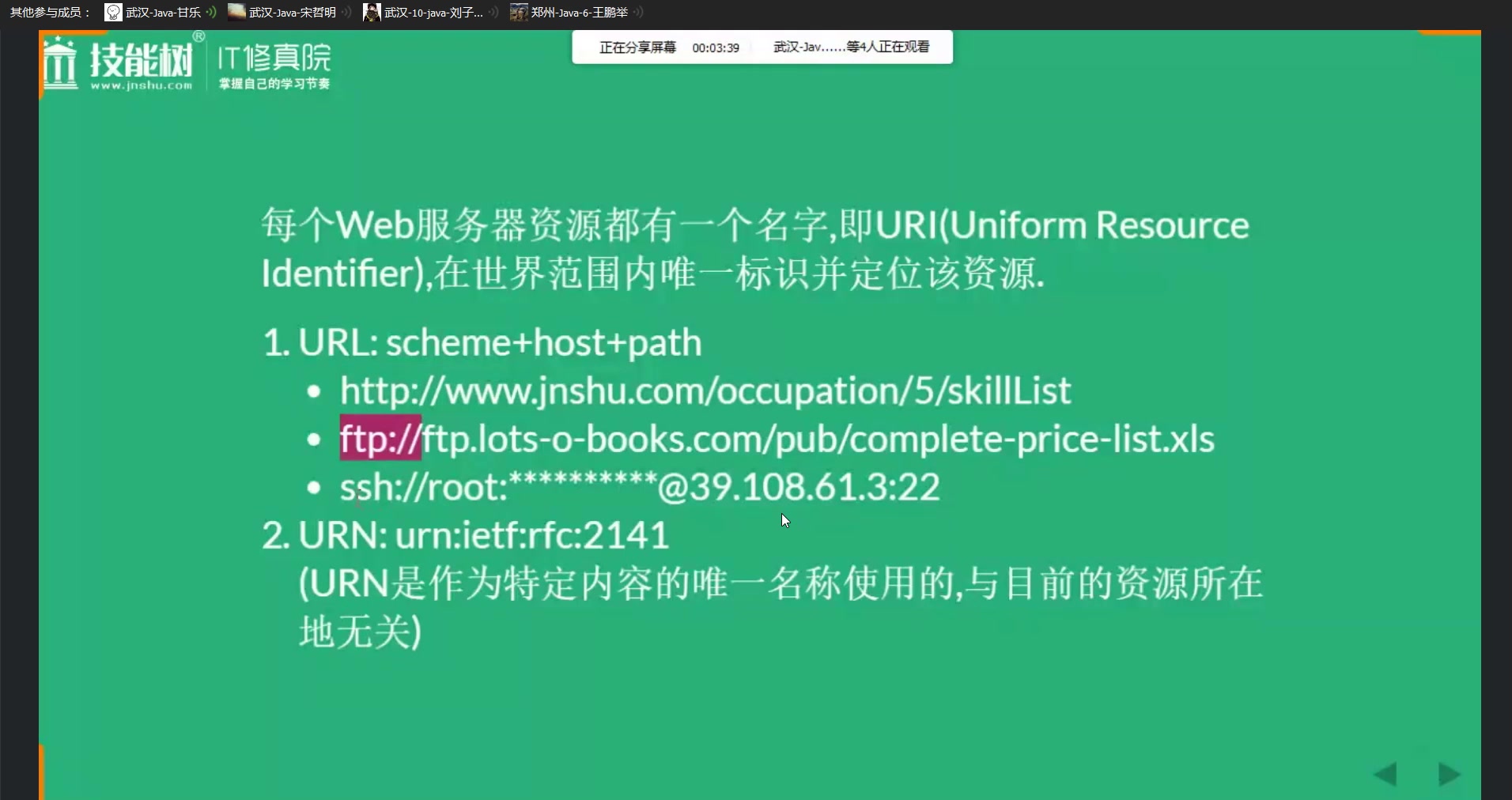Click the ssh://root 39.108.61.3:22 line
1512x800 pixels.
click(x=640, y=487)
